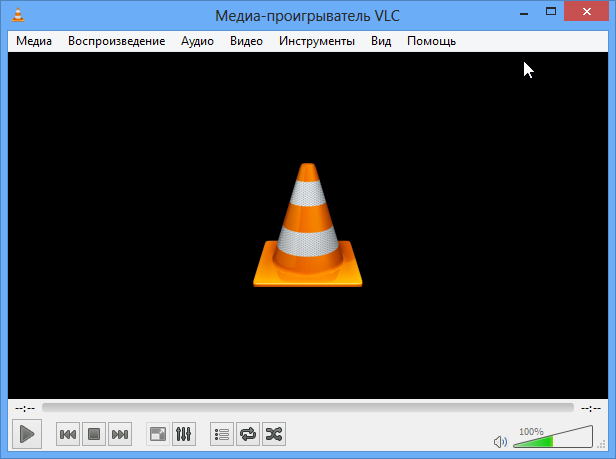This screenshot has width=616, height=459.
Task: Open the Медиа menu
Action: 34,41
